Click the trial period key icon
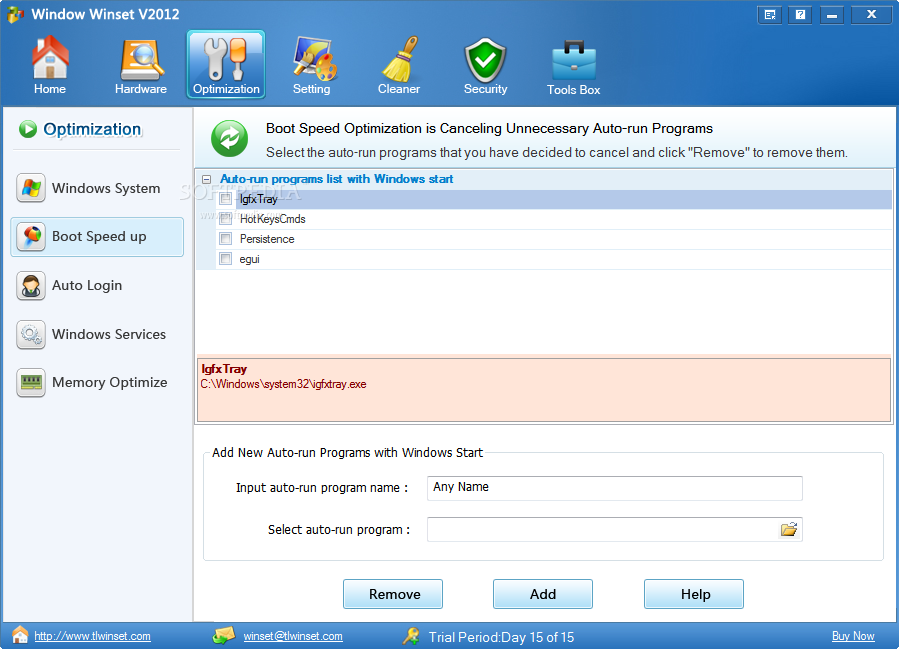Screen dimensions: 899x649 [411, 636]
